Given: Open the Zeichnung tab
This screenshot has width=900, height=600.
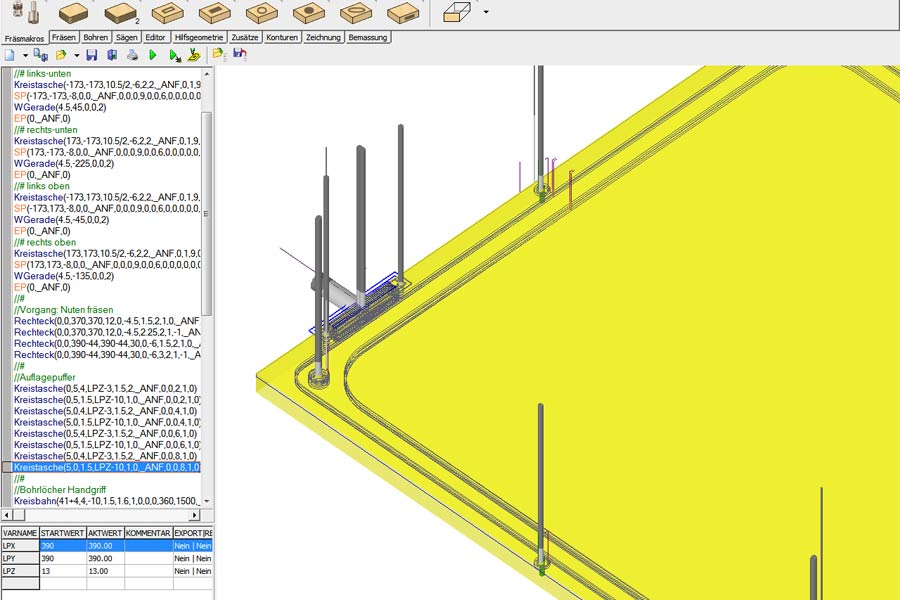Looking at the screenshot, I should pyautogui.click(x=323, y=37).
